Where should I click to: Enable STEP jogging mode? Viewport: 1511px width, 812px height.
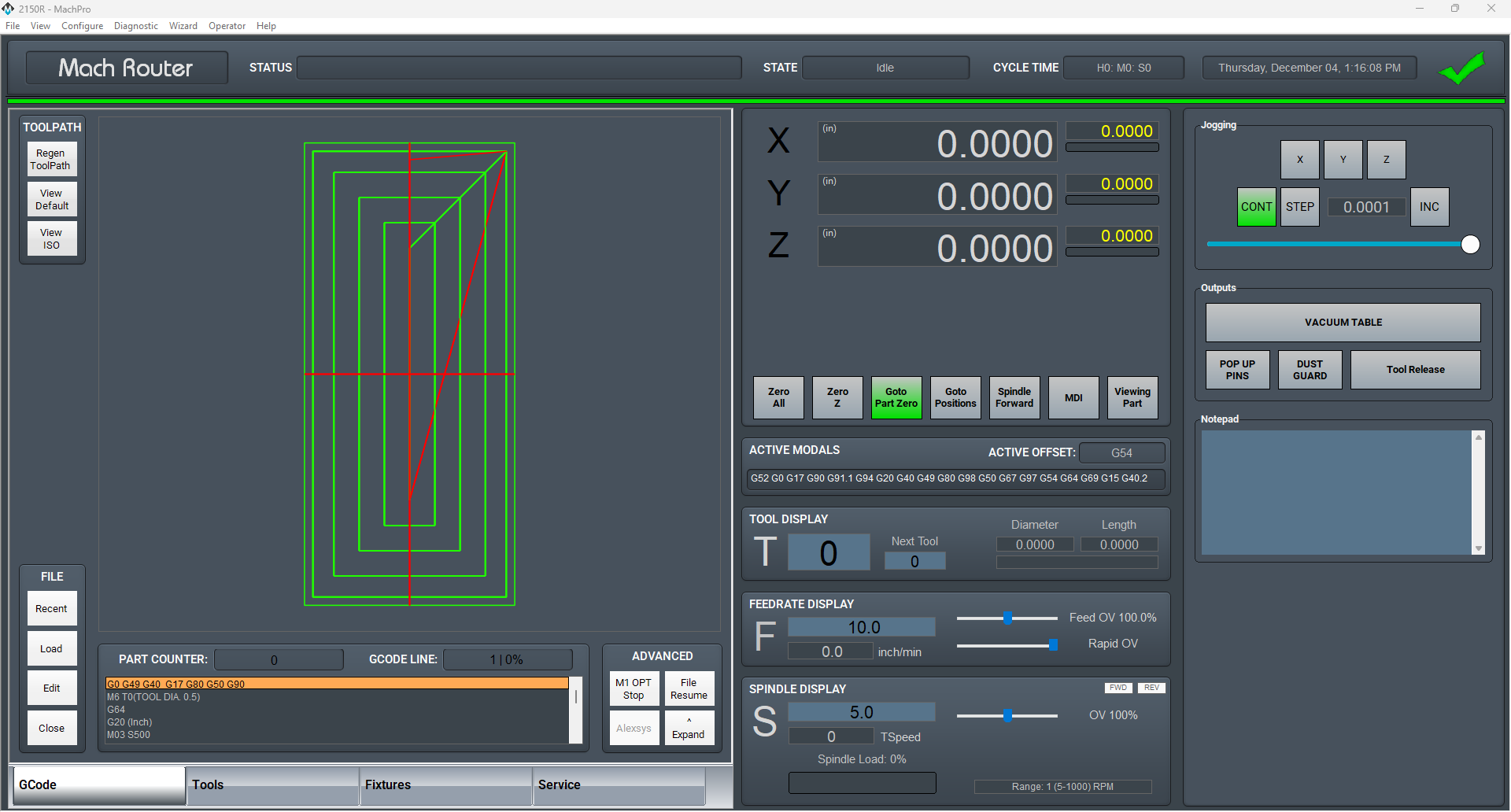(1299, 206)
